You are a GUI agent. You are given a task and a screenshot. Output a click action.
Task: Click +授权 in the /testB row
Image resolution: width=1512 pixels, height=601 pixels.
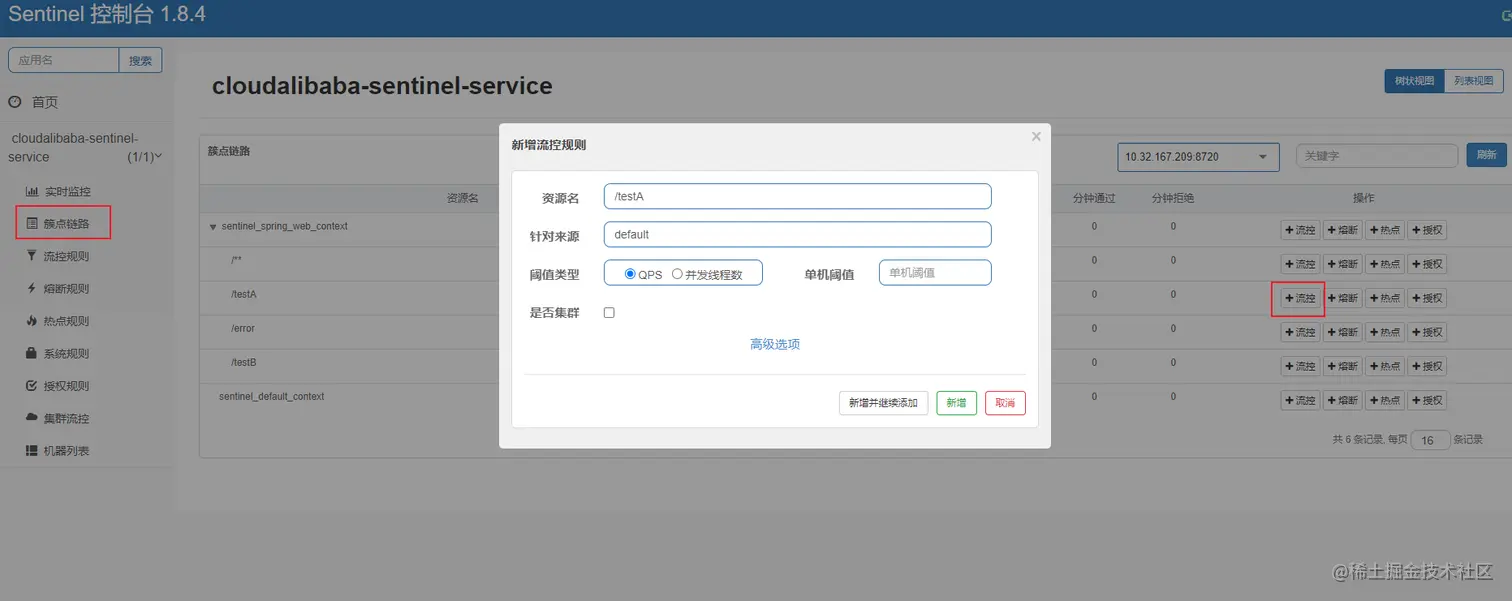1427,366
